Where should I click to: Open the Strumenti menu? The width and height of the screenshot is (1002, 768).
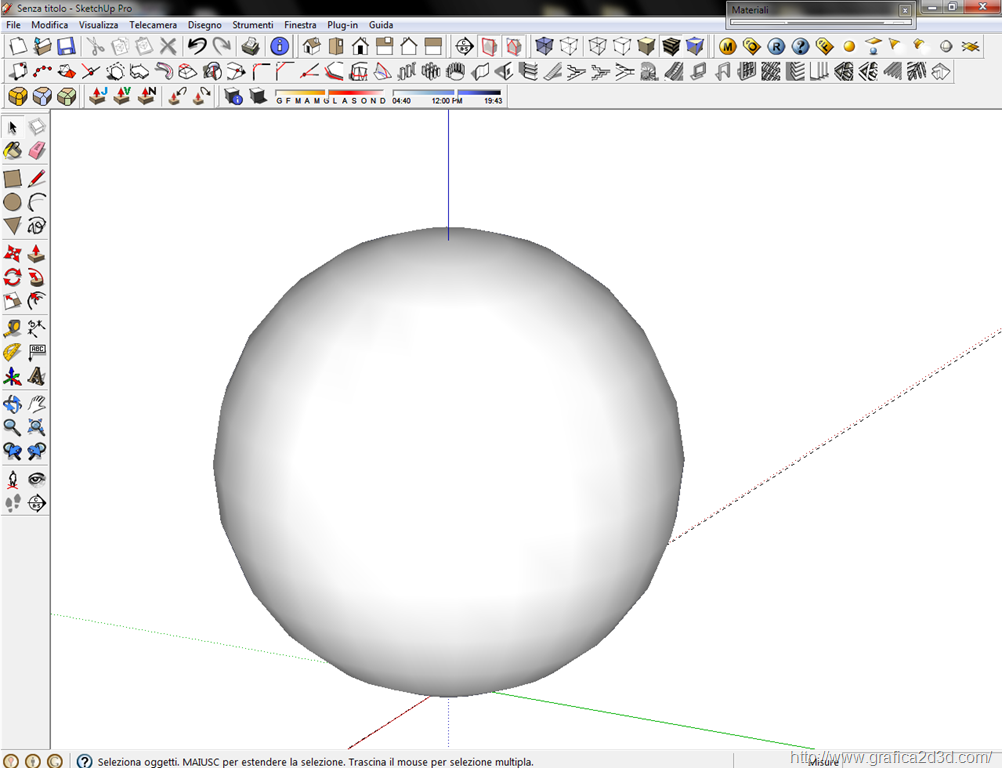point(252,24)
